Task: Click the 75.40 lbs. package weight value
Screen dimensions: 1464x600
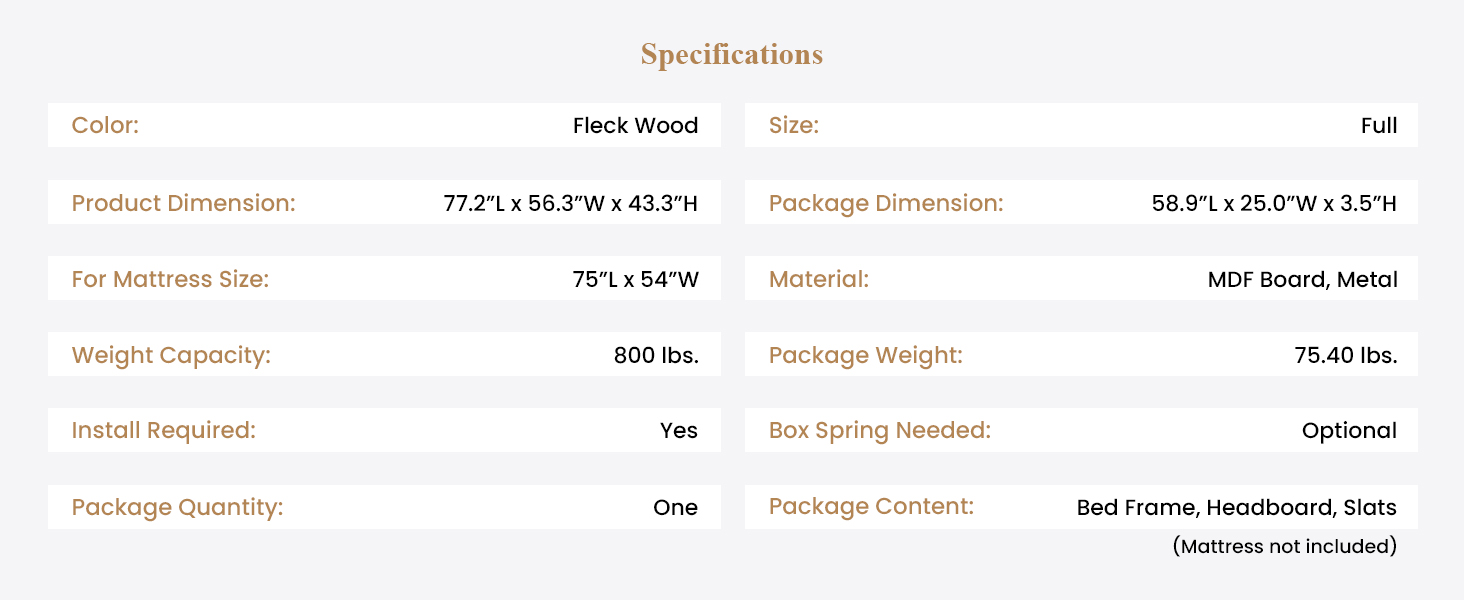Action: click(1345, 355)
